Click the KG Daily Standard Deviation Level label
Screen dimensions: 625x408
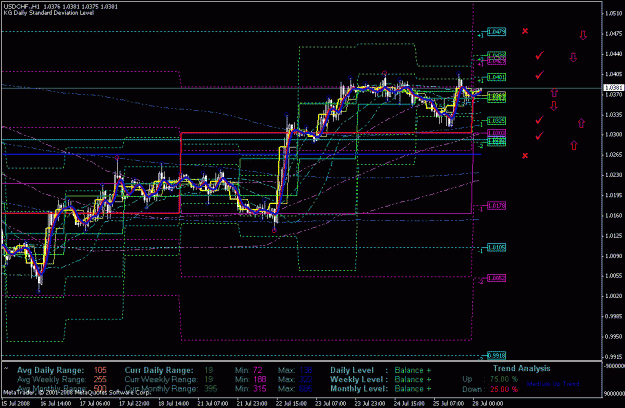pyautogui.click(x=49, y=13)
